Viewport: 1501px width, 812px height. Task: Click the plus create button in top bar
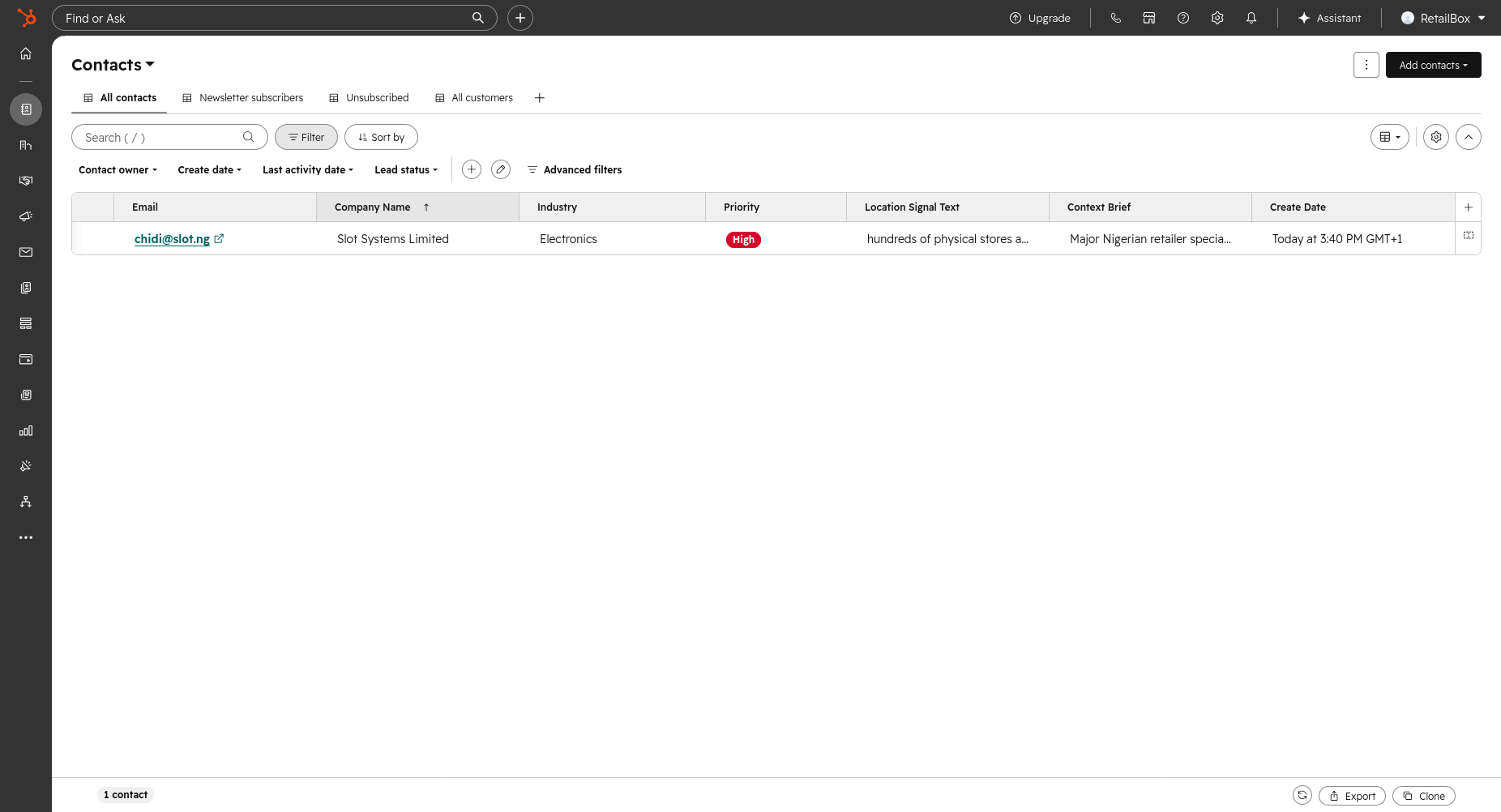coord(520,18)
